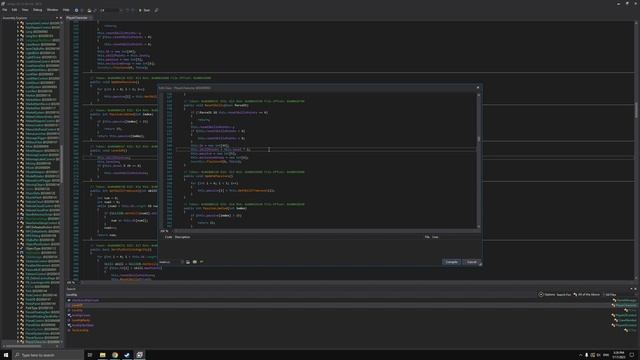Click the first icon beside dialog bottom-left dropdown
640x360 pixels.
point(188,262)
